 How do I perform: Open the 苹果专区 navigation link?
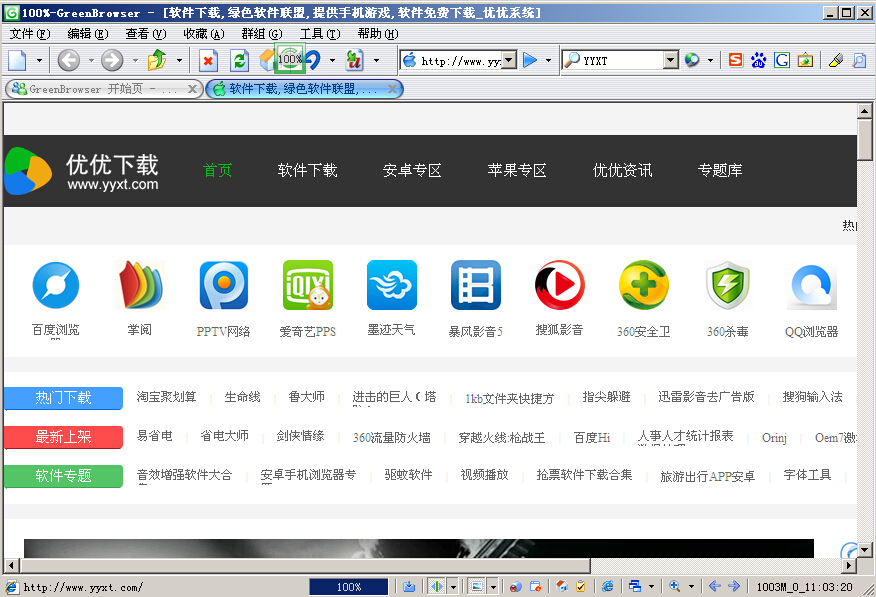pos(517,170)
